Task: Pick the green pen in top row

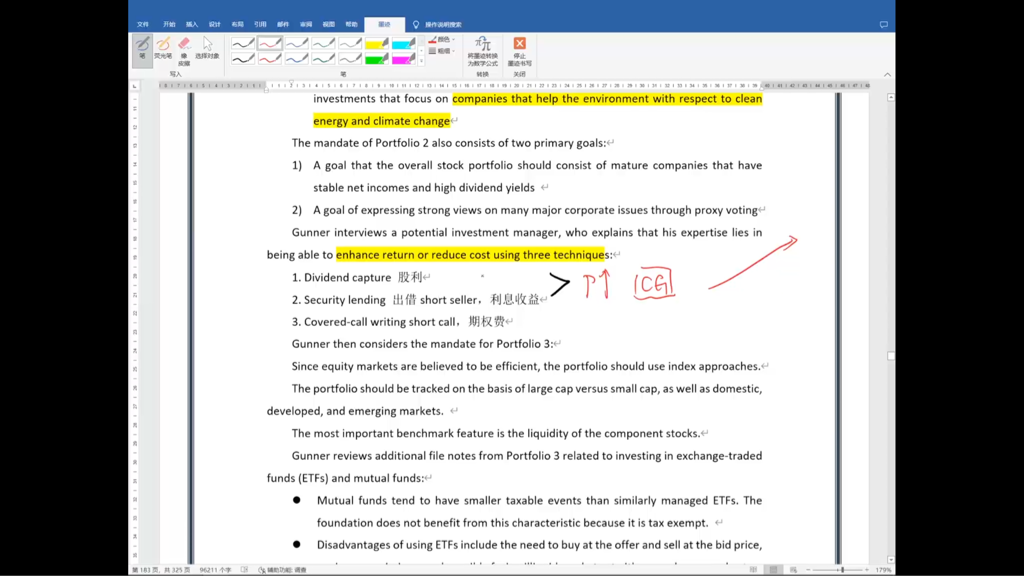Action: point(323,44)
